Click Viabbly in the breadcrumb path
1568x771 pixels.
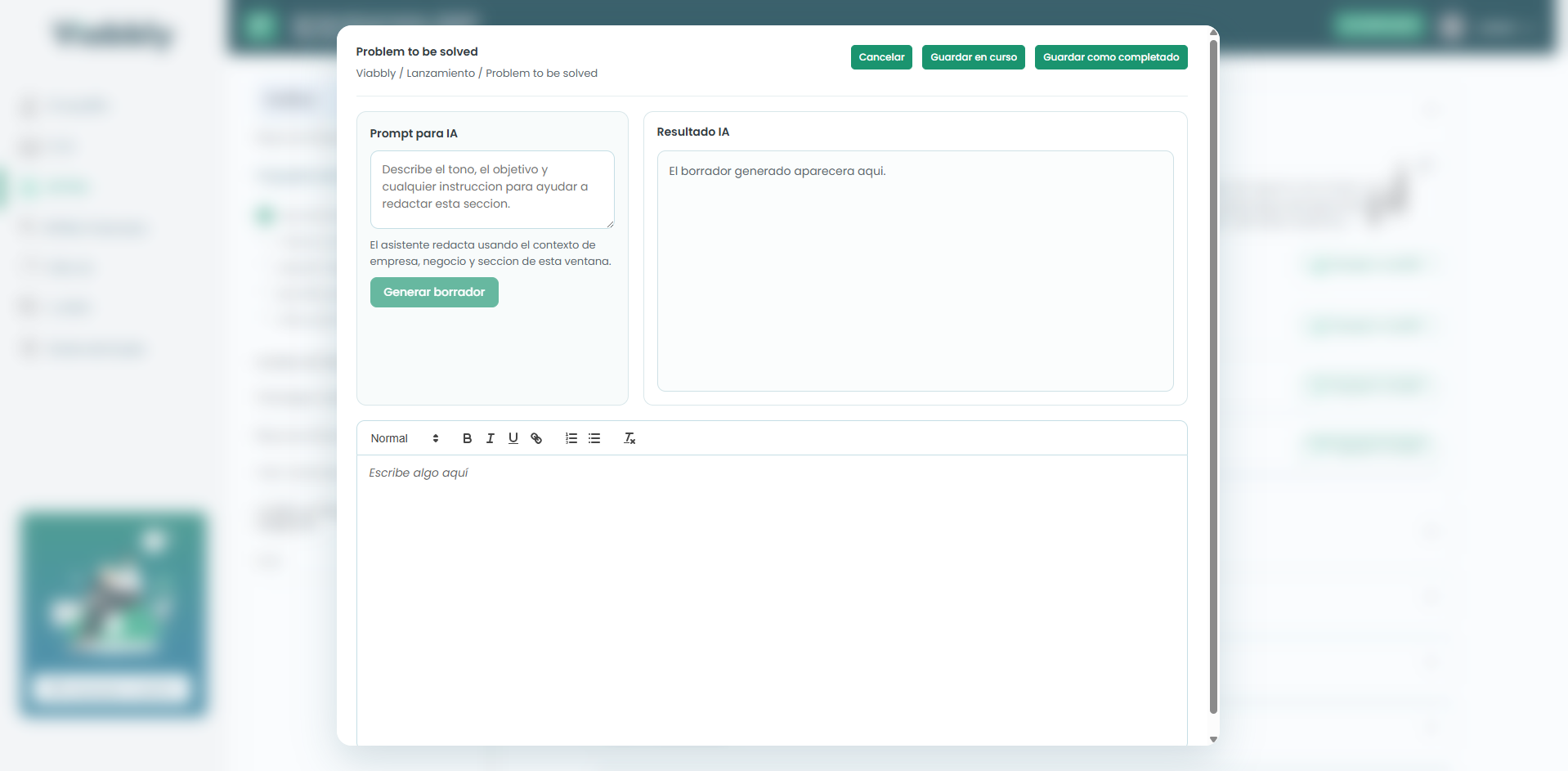pyautogui.click(x=375, y=74)
